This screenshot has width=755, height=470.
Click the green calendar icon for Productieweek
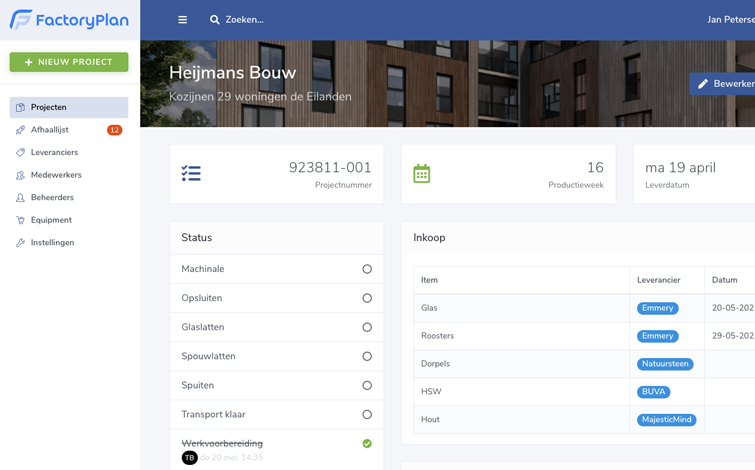[422, 174]
